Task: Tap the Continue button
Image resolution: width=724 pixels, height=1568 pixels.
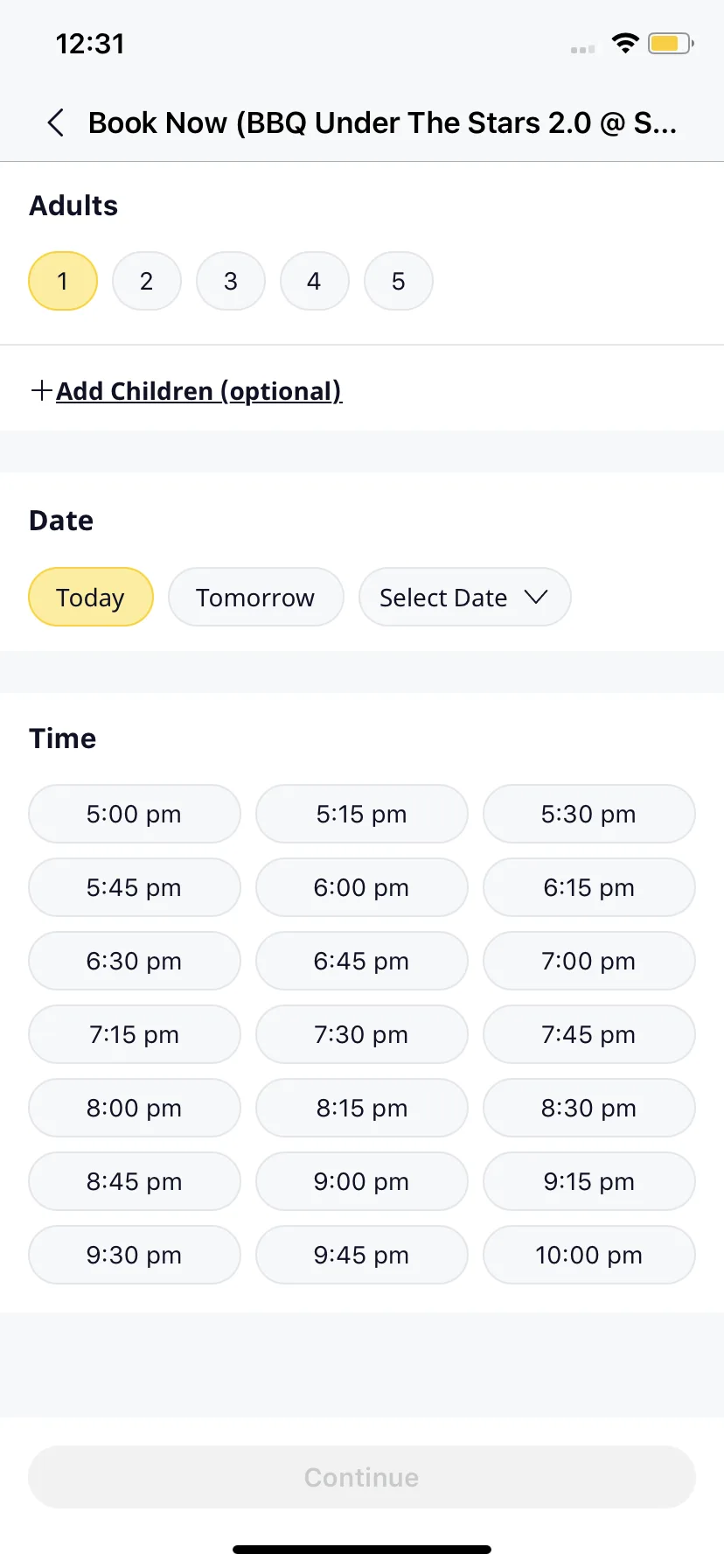Action: [362, 1477]
